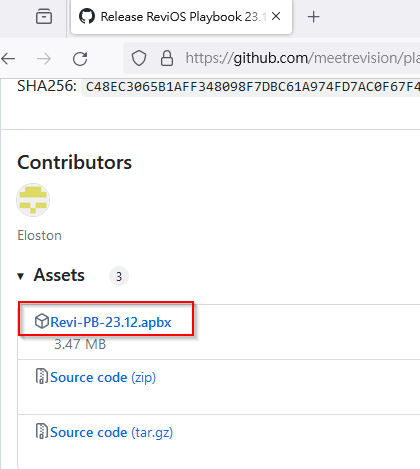Focus the github.com address bar

point(302,58)
